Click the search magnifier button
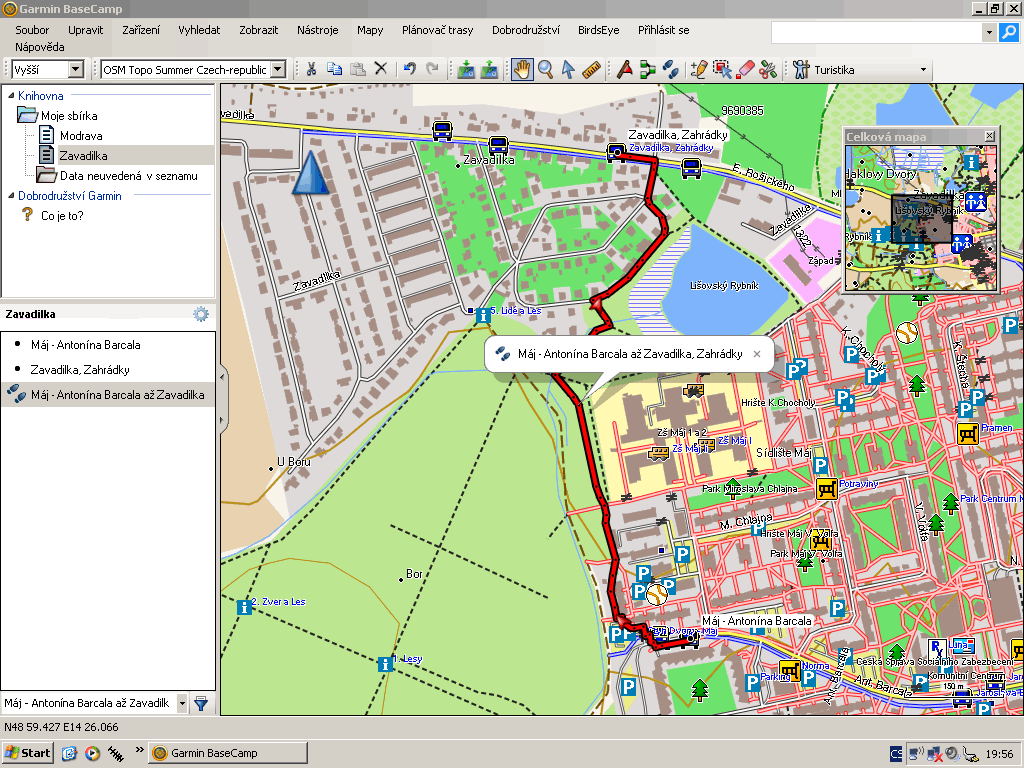 [1009, 33]
